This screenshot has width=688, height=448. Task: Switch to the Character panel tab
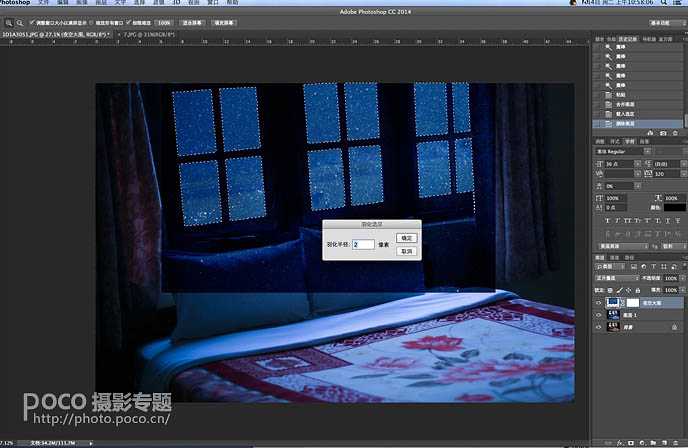pos(630,141)
